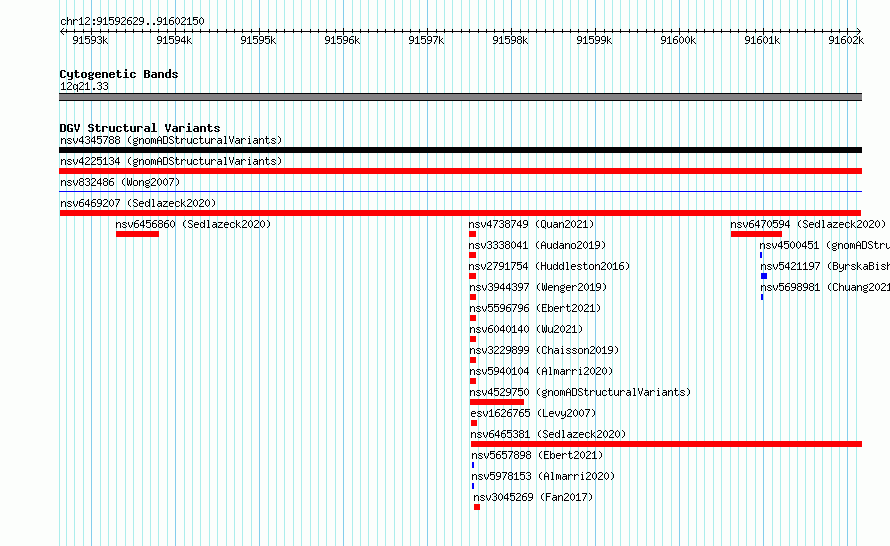Viewport: 890px width, 546px height.
Task: Open variant nsv6465381 (Sedlazeck2020) label
Action: click(x=548, y=434)
